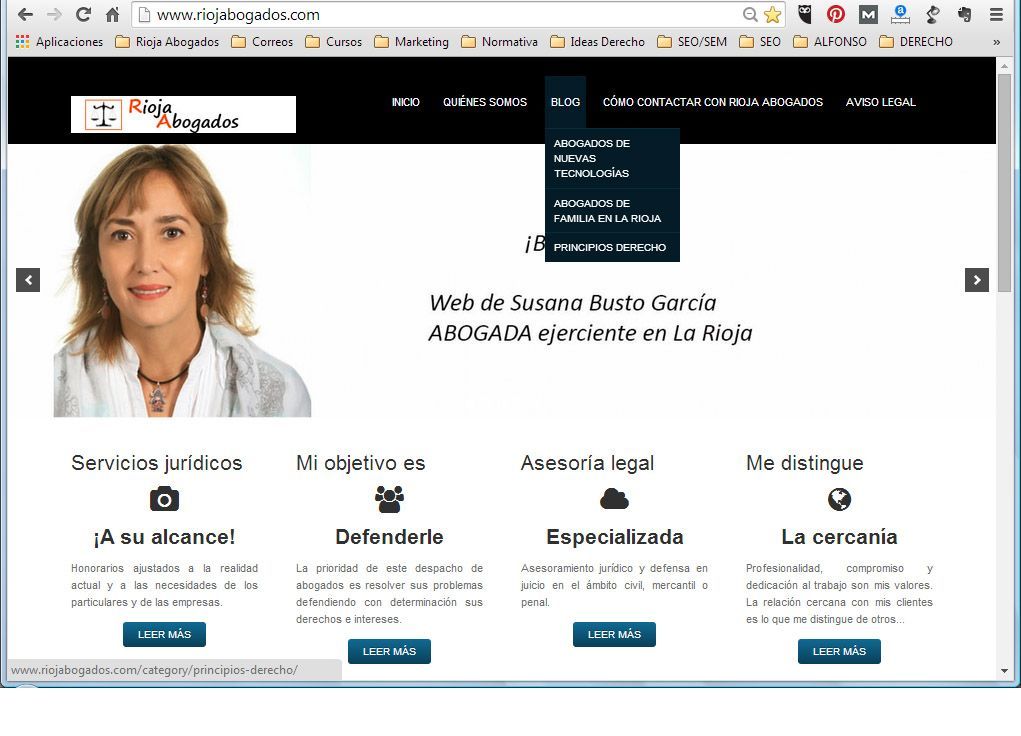This screenshot has height=736, width=1021.
Task: Open the Evernote Clearly lamp extension
Action: [x=932, y=14]
